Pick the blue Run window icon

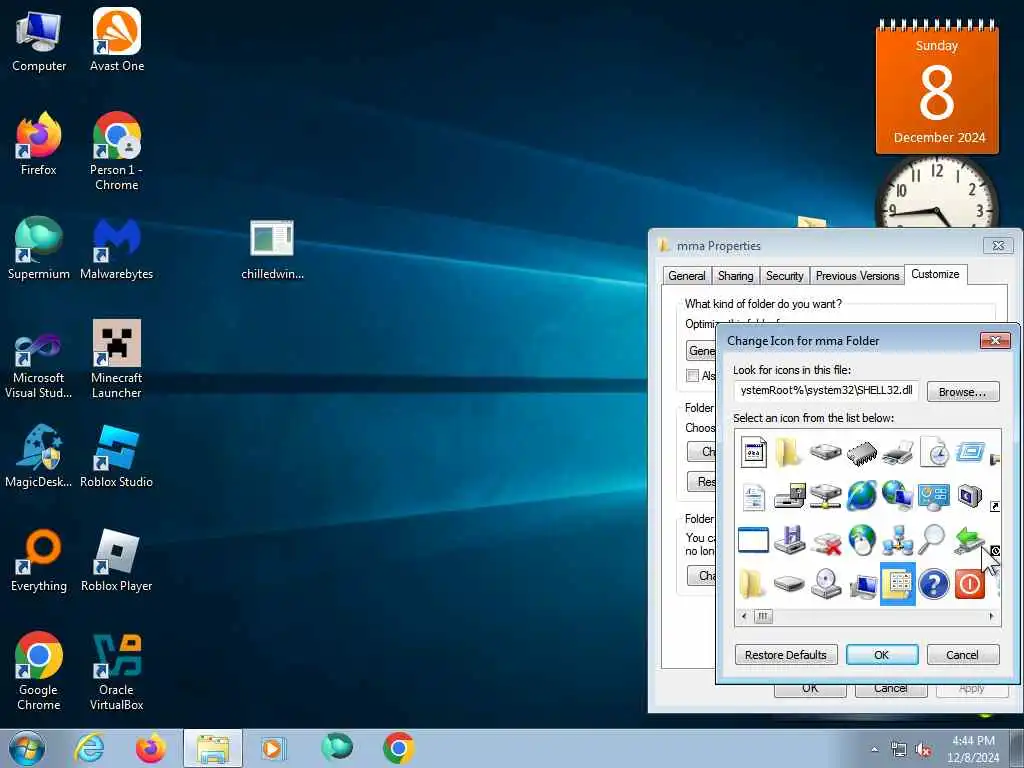(x=970, y=451)
